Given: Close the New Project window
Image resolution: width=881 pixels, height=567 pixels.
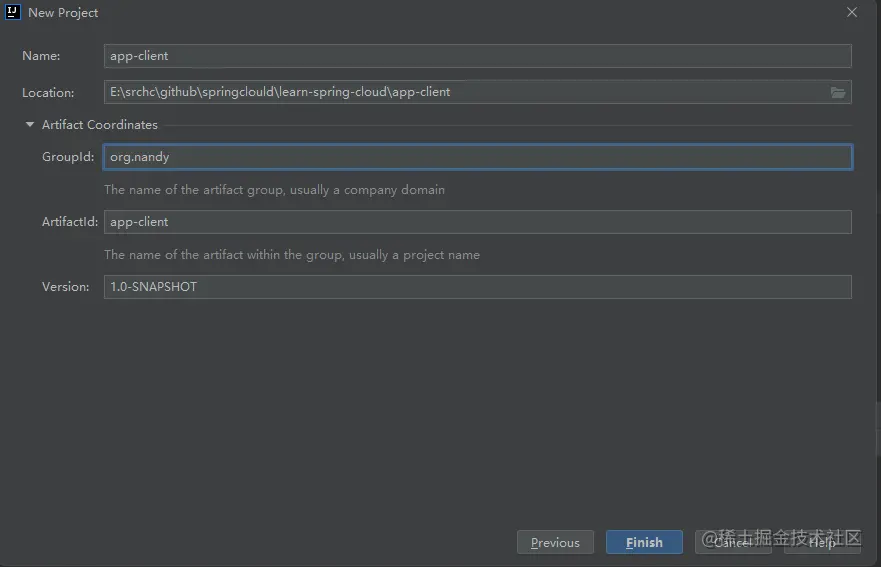Looking at the screenshot, I should tap(852, 12).
